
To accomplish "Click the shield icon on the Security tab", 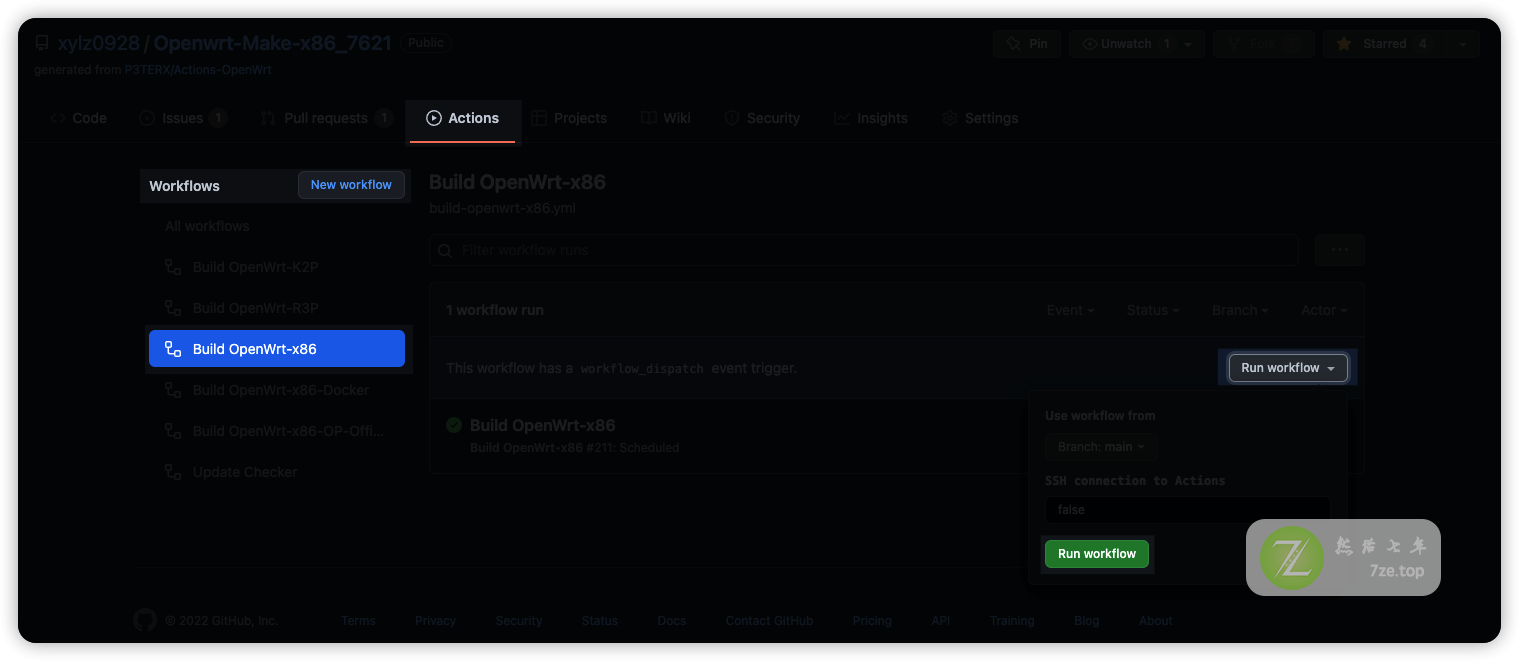I will coord(731,118).
